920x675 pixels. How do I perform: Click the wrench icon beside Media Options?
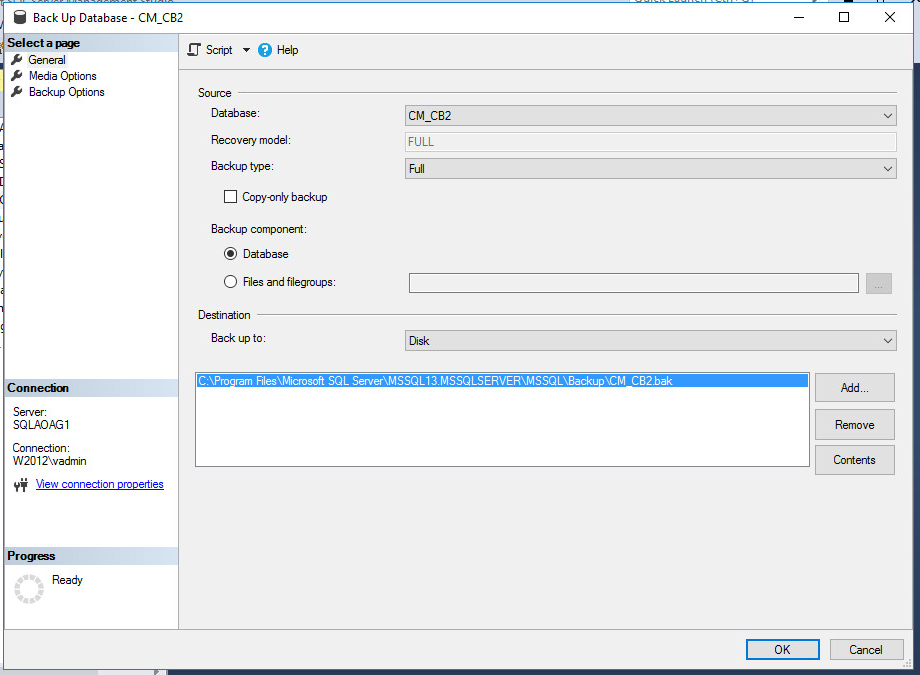(16, 76)
